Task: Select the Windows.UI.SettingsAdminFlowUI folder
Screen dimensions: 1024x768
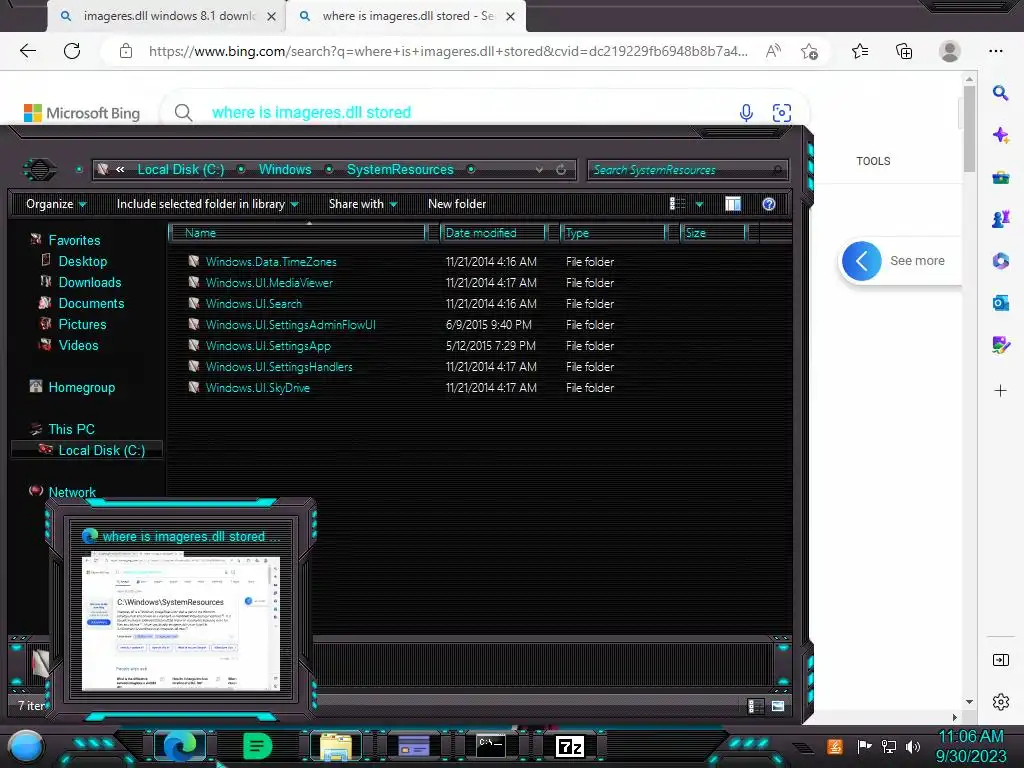Action: click(290, 325)
